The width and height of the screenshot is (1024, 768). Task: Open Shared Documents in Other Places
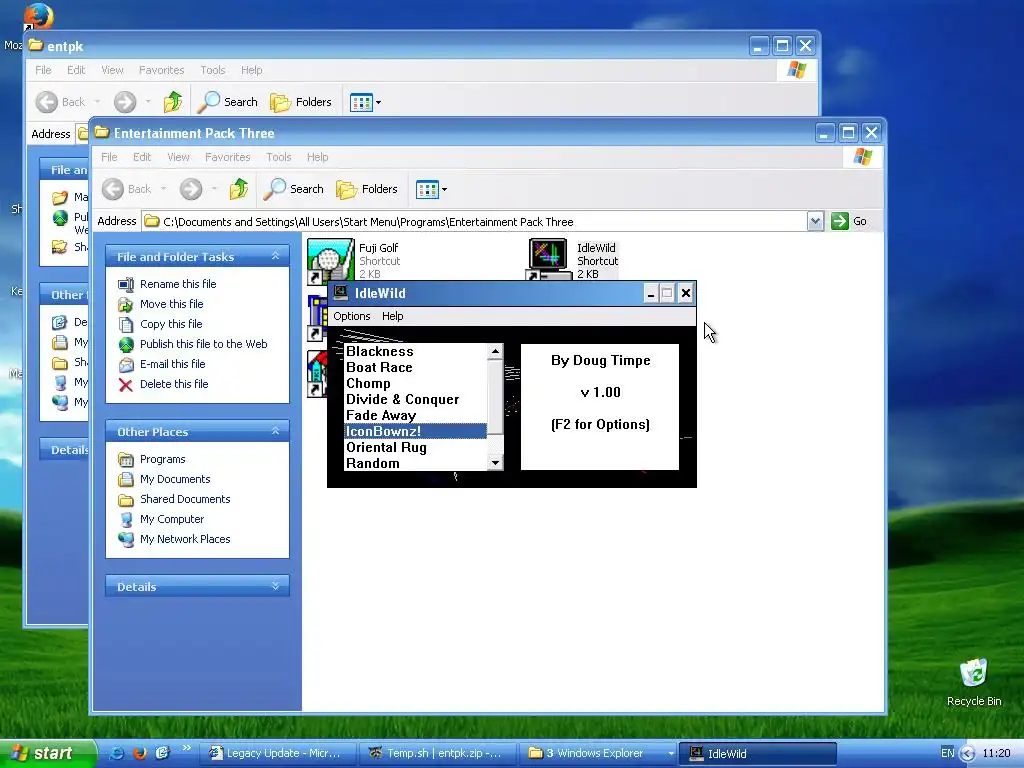click(185, 499)
